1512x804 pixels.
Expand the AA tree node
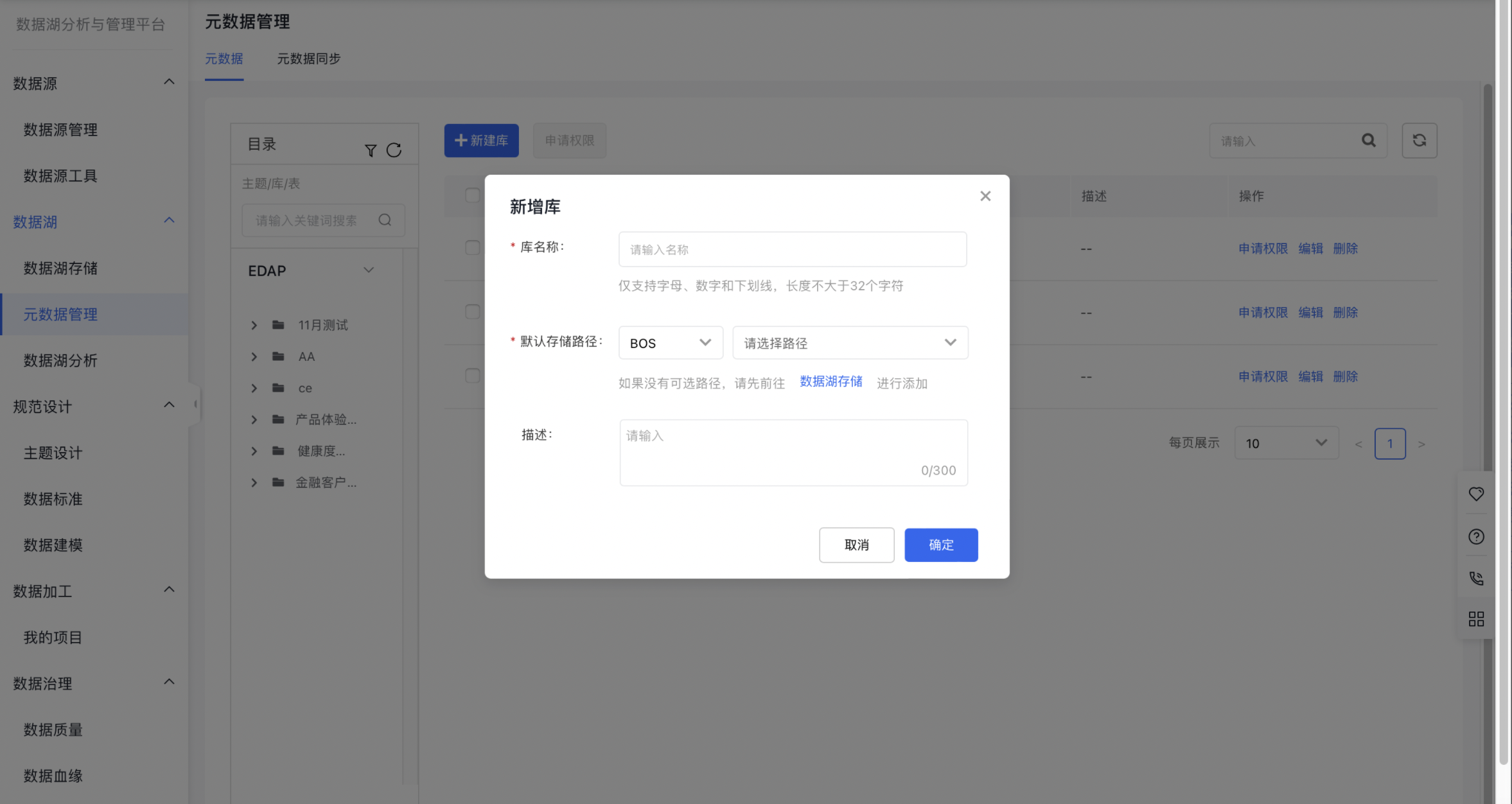(254, 357)
